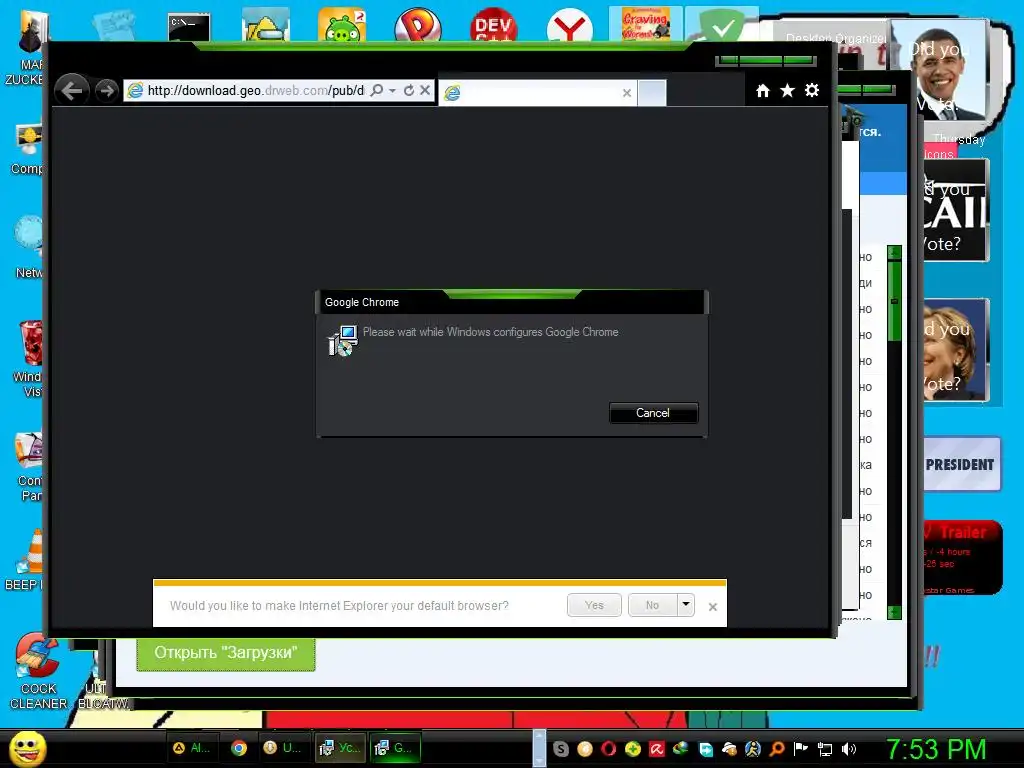Open a new tab in Internet Explorer
Viewport: 1024px width, 768px height.
[652, 93]
